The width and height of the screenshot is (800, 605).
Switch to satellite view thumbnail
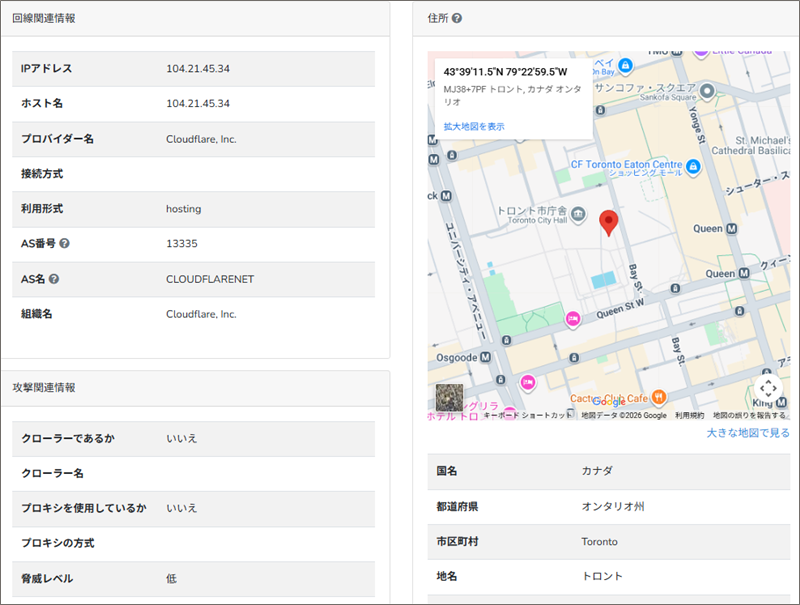click(x=449, y=397)
